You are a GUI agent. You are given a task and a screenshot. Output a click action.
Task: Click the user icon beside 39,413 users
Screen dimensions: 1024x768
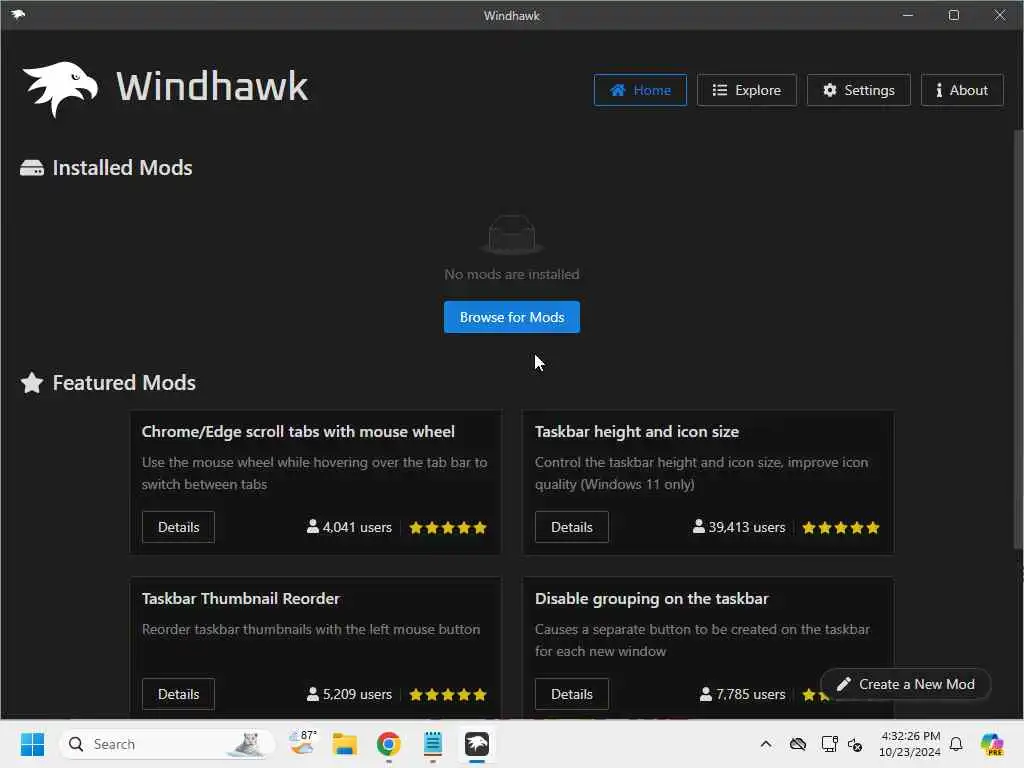[699, 526]
